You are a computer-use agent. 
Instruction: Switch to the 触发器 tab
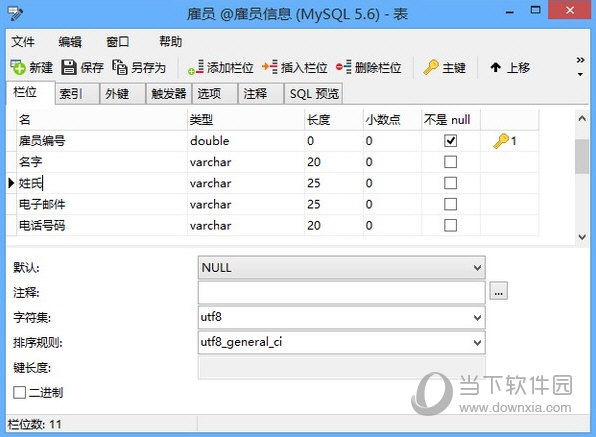(169, 94)
